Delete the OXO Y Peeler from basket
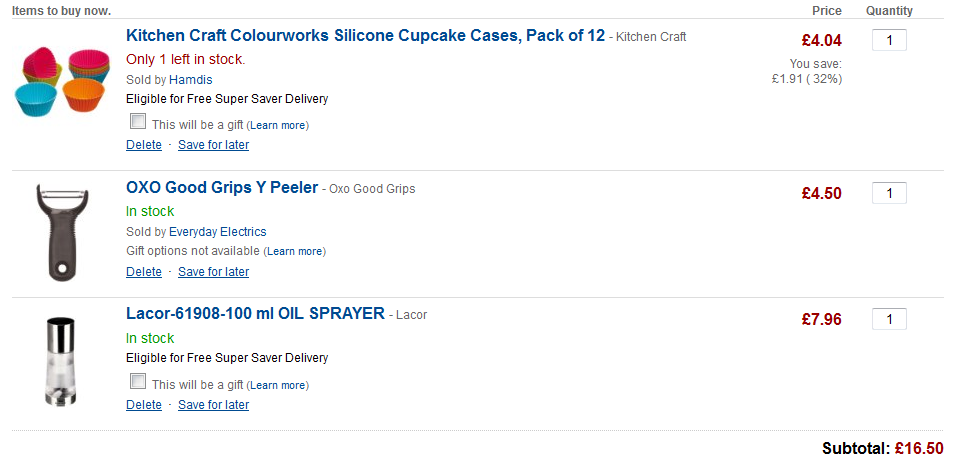This screenshot has width=964, height=471. click(x=144, y=272)
